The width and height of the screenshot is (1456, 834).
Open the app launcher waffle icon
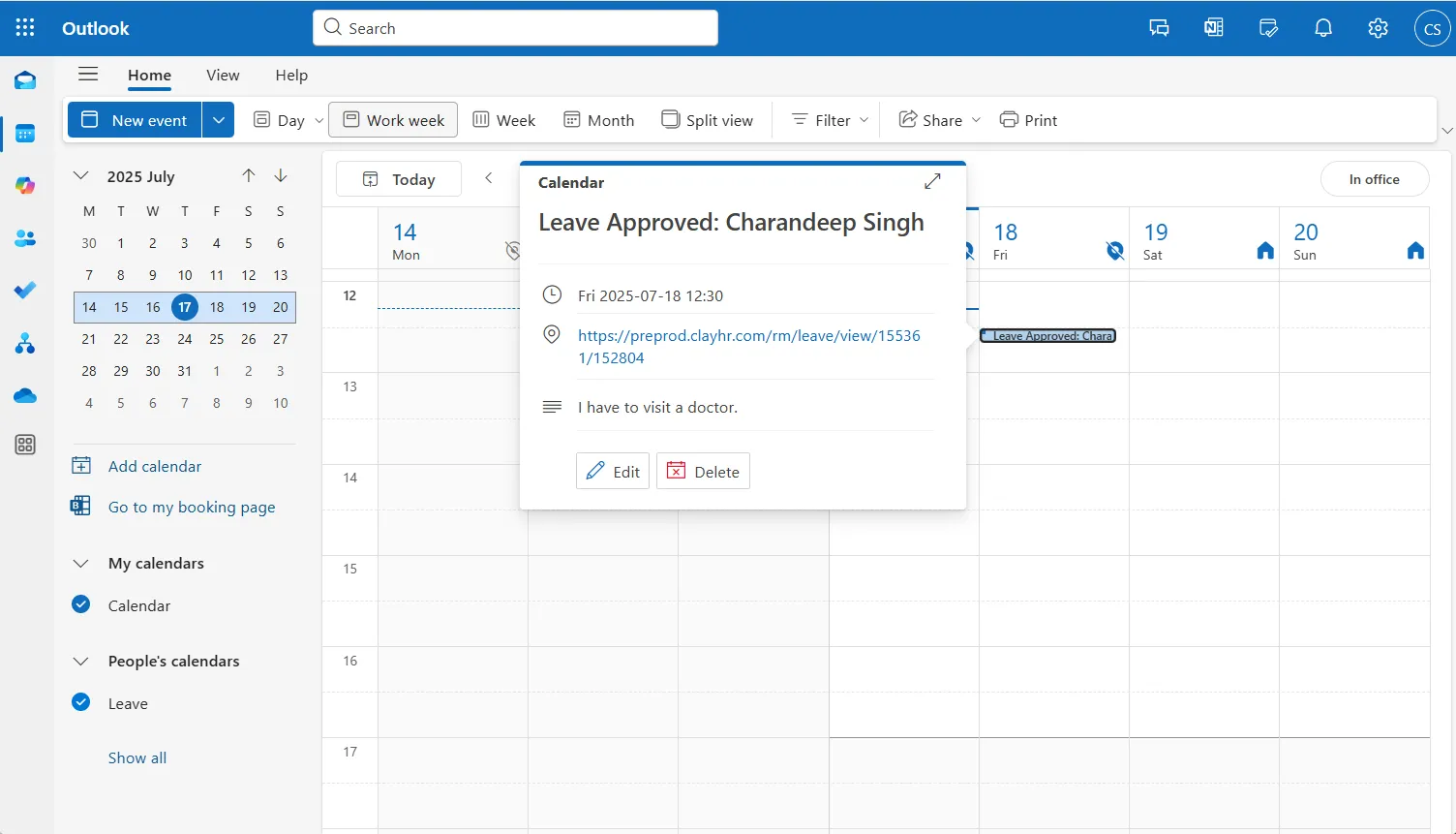tap(25, 28)
